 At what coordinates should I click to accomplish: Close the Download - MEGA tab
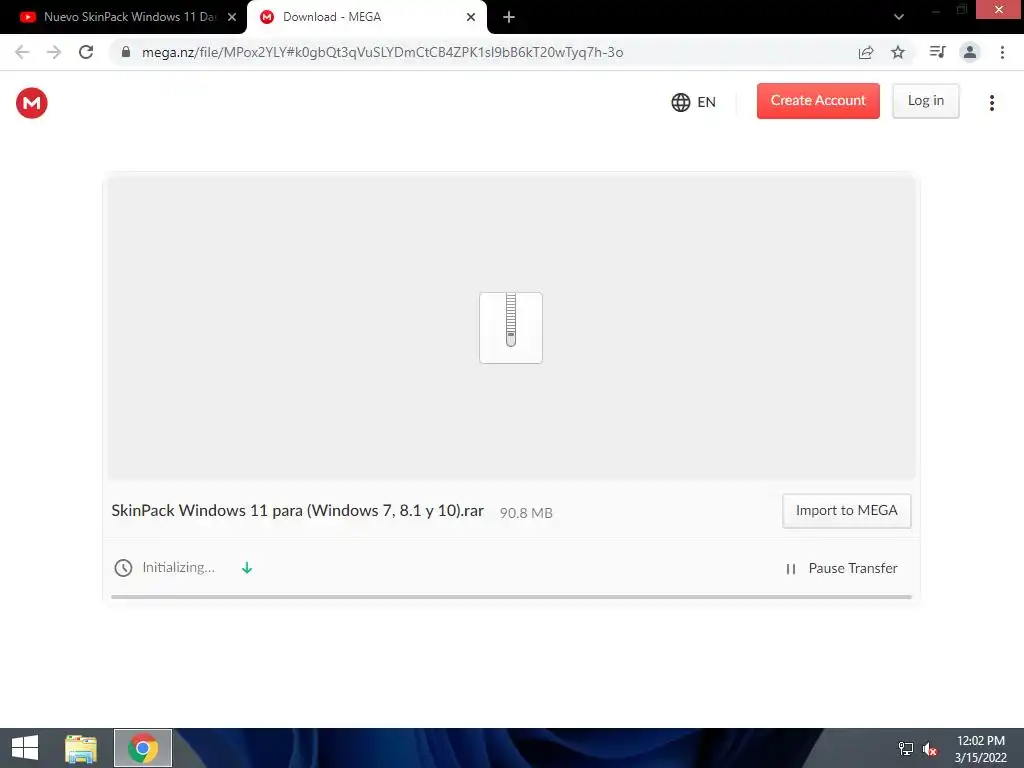[x=471, y=17]
